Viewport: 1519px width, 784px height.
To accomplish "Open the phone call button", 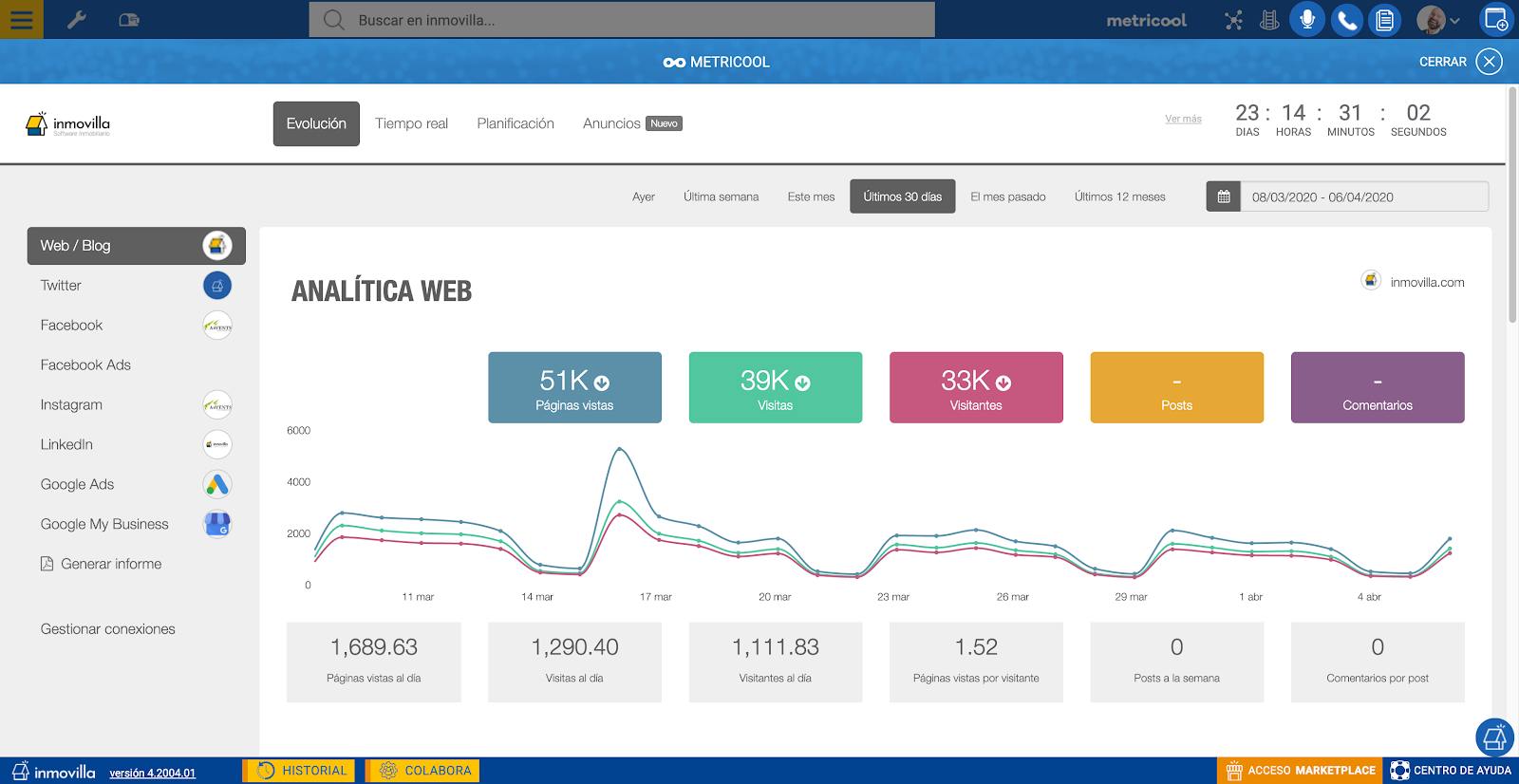I will point(1346,20).
